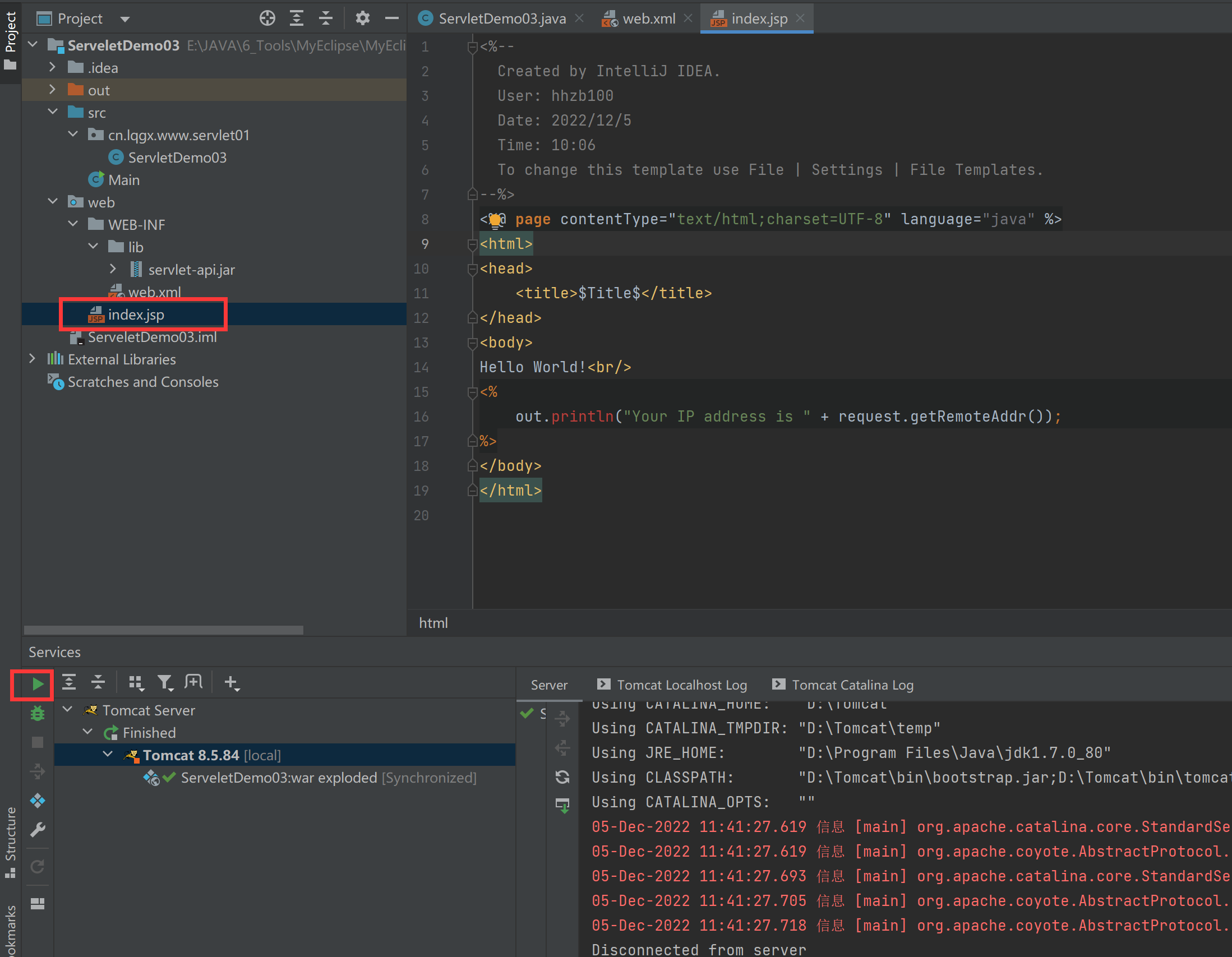Collapse the src folder
The image size is (1232, 957).
[x=53, y=112]
